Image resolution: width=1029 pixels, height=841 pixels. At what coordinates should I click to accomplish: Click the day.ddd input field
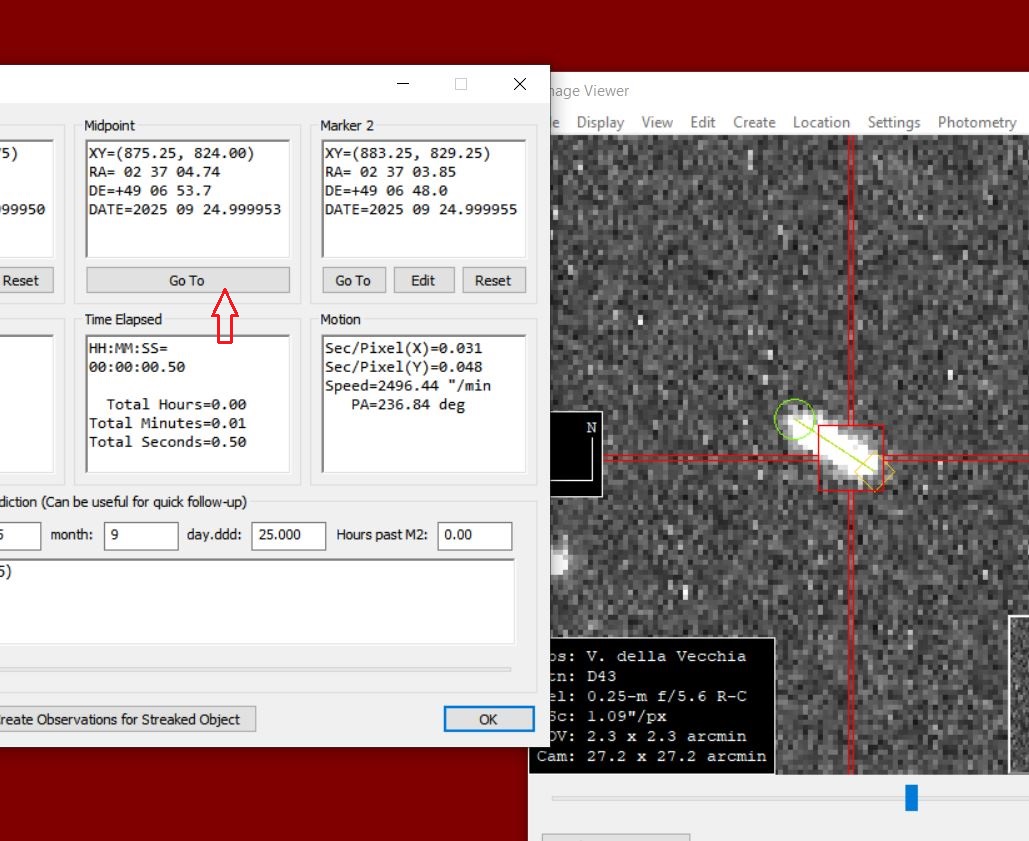[x=288, y=535]
